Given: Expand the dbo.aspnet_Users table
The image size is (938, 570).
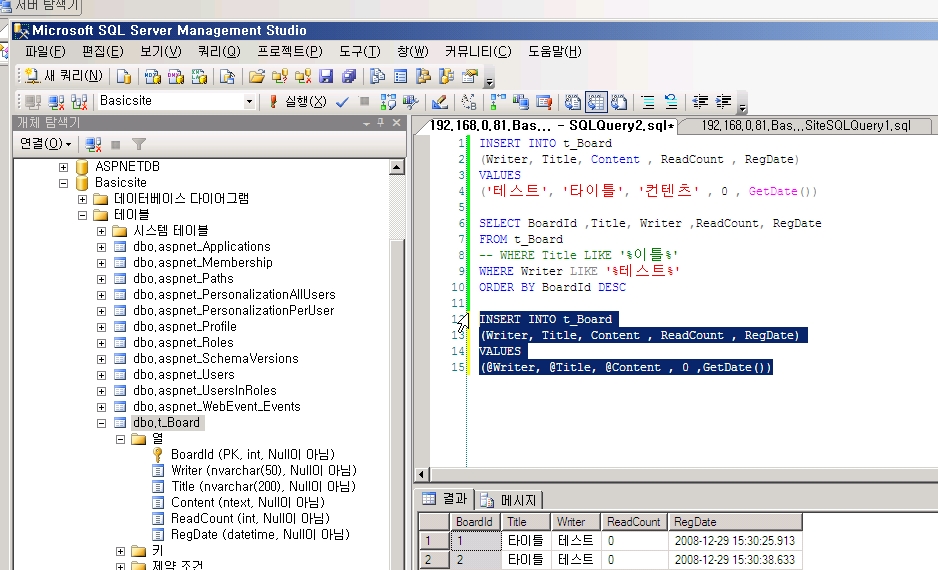Looking at the screenshot, I should 102,375.
